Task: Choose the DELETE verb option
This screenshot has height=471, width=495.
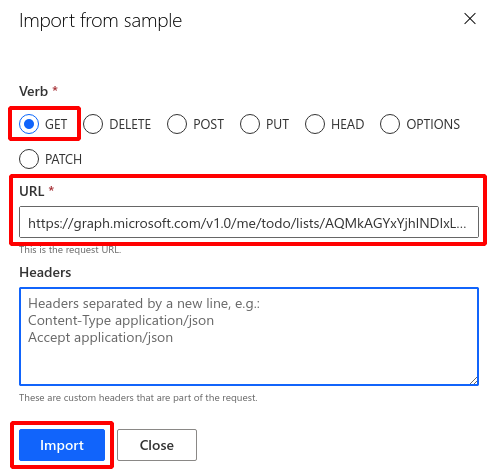Action: [x=93, y=124]
